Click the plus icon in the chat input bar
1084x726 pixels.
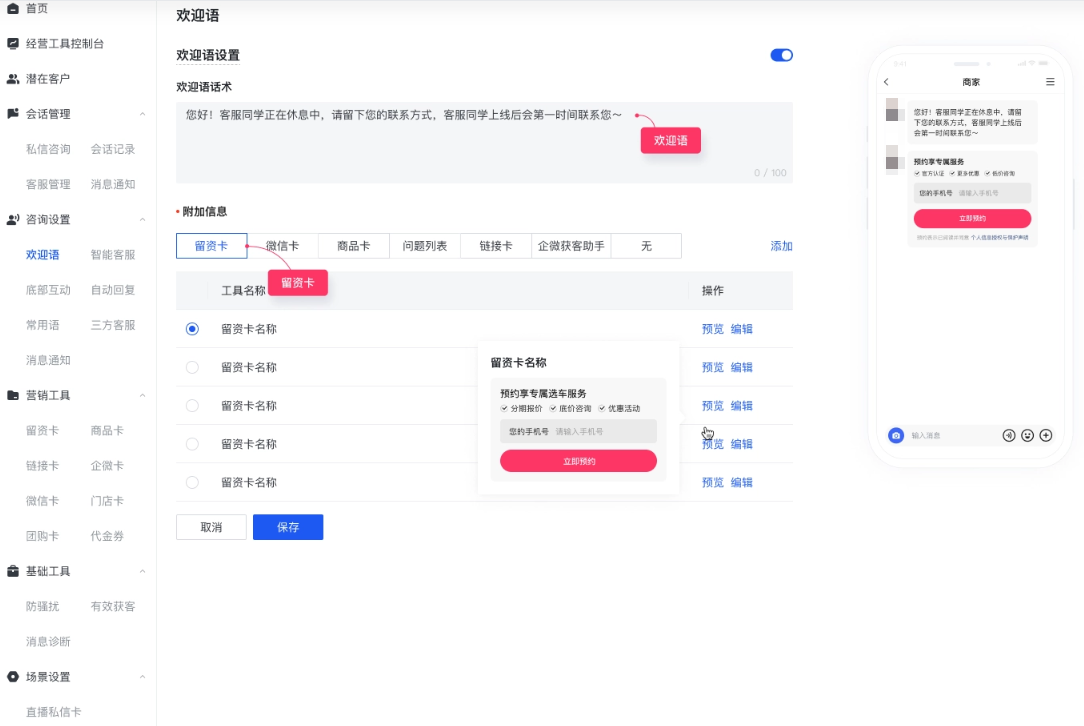pyautogui.click(x=1046, y=436)
